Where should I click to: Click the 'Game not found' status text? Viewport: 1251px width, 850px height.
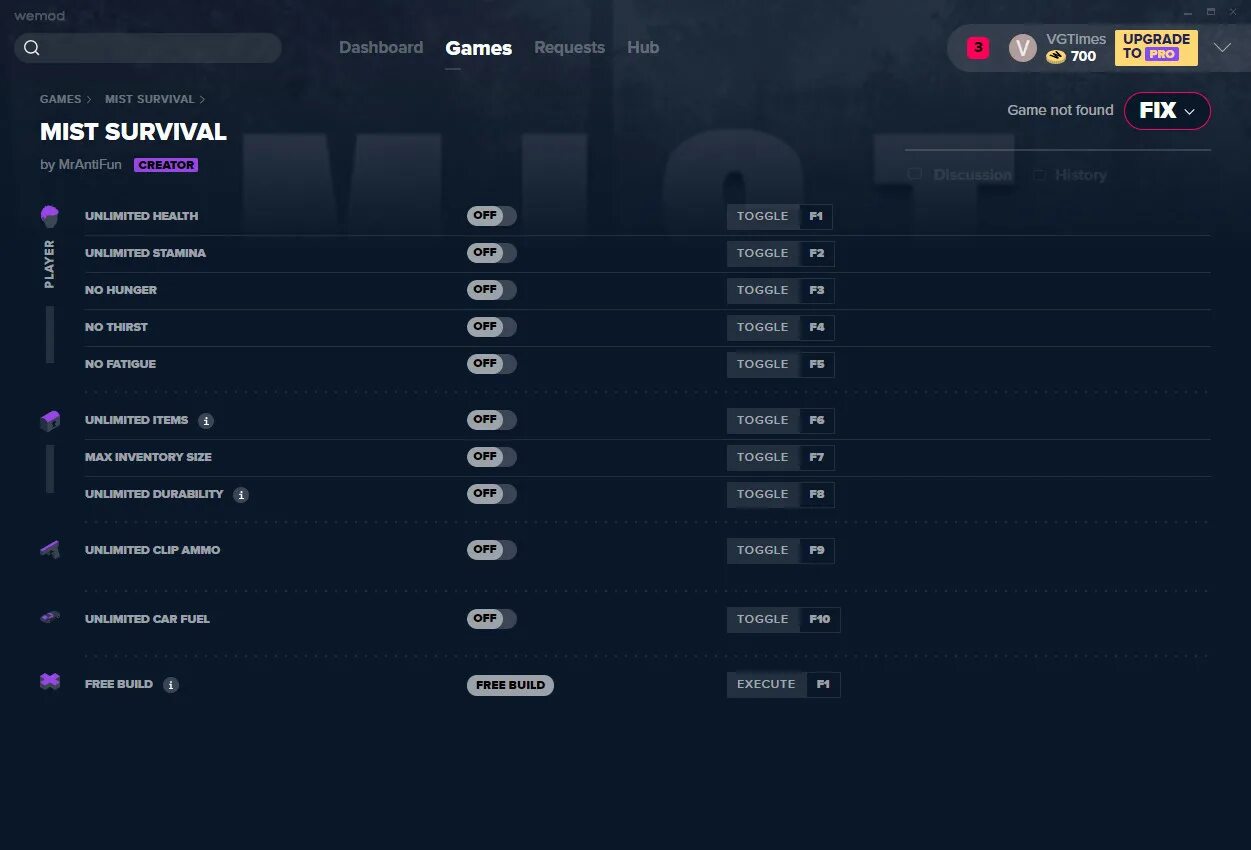(1060, 111)
